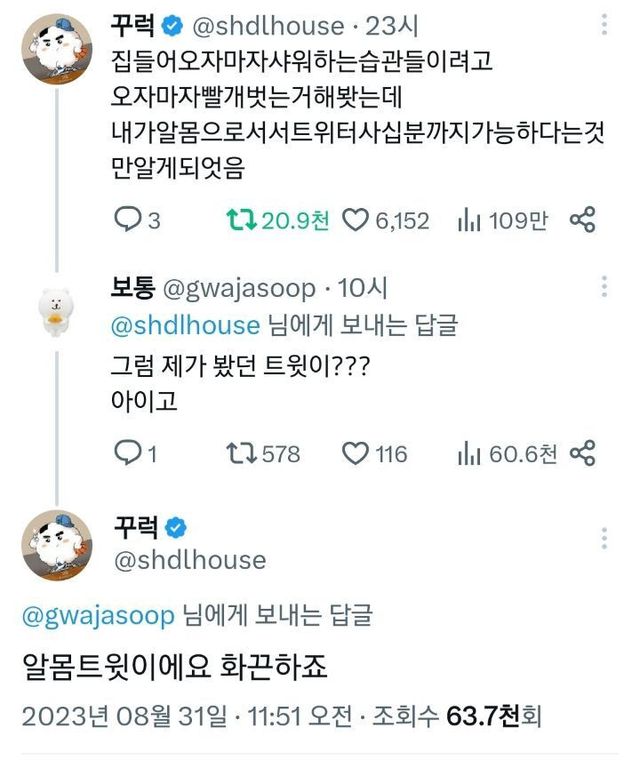640x776 pixels.
Task: Share 보통's reply tweet
Action: tap(583, 454)
